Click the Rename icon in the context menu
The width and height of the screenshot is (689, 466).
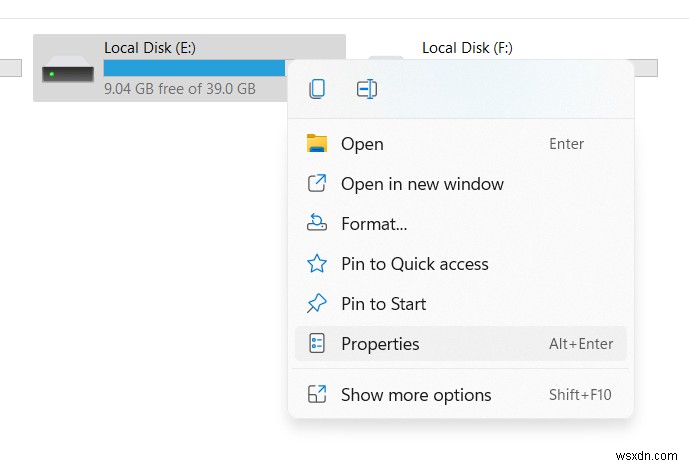(x=366, y=89)
